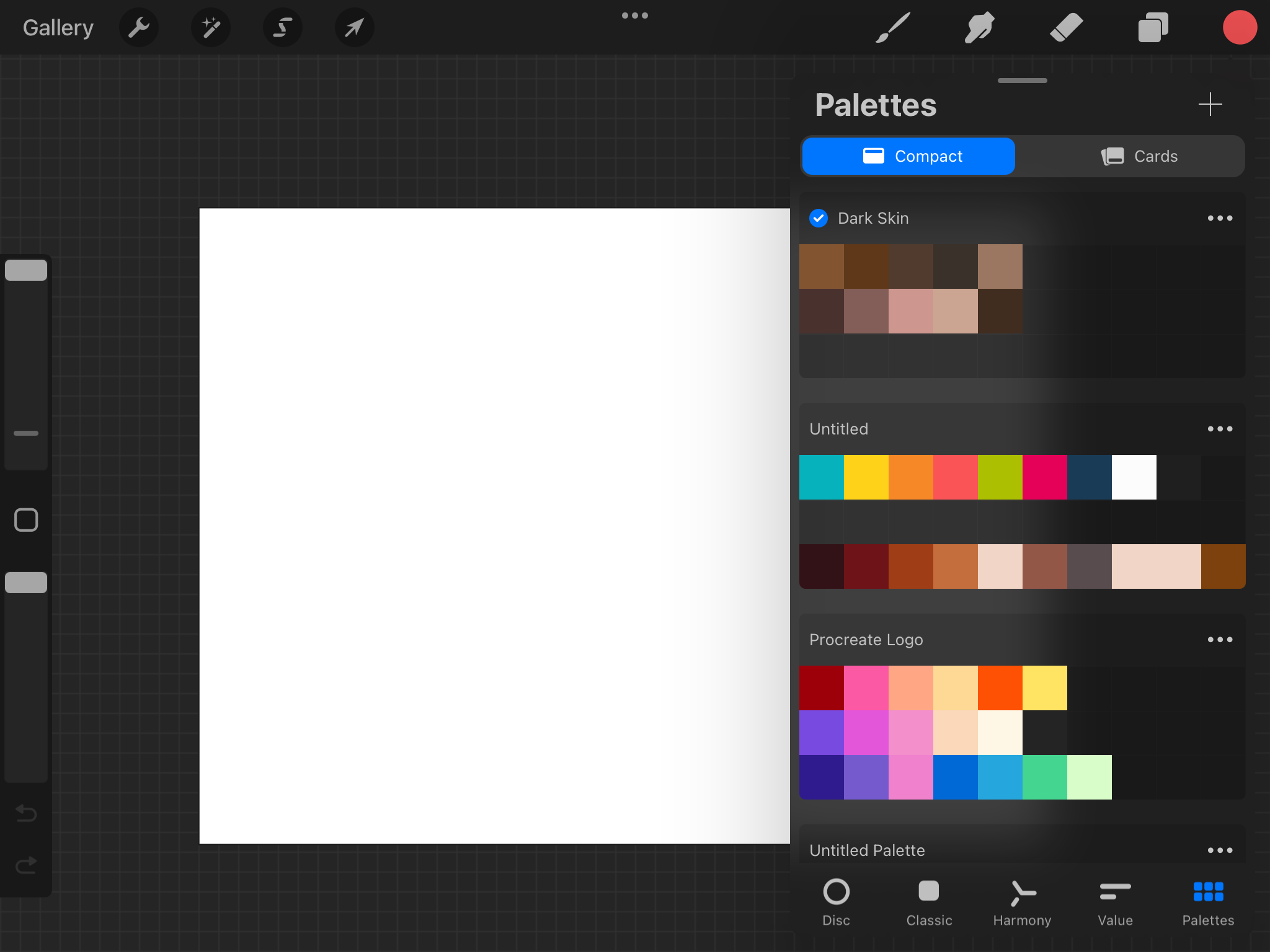Activate the Transform arrow tool
The image size is (1270, 952).
click(354, 27)
